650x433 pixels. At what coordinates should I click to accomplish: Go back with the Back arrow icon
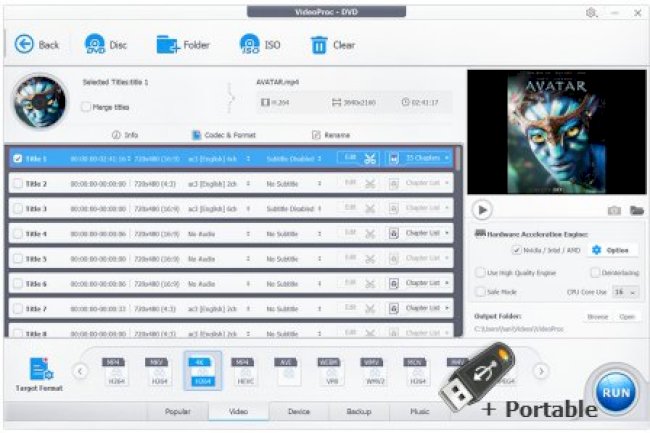[x=24, y=44]
